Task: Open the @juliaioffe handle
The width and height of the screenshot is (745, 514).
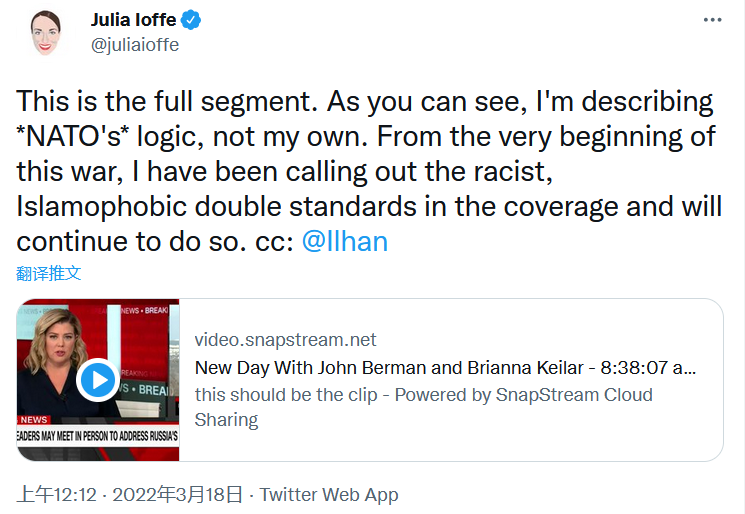Action: tap(135, 44)
